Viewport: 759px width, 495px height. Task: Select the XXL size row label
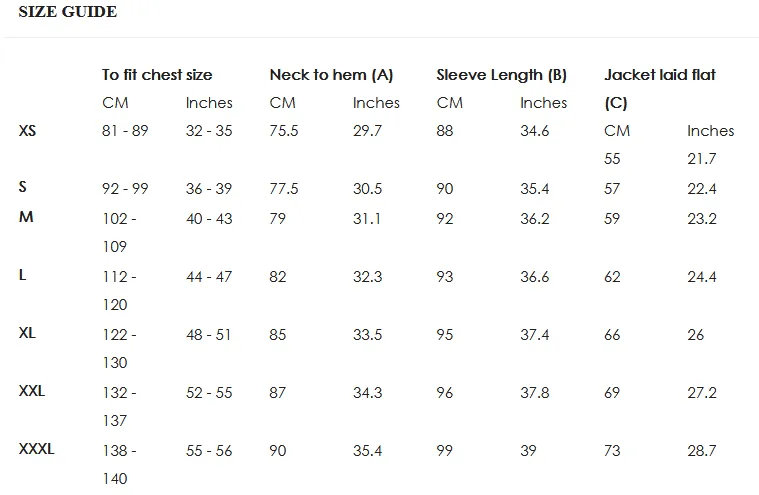(x=32, y=391)
